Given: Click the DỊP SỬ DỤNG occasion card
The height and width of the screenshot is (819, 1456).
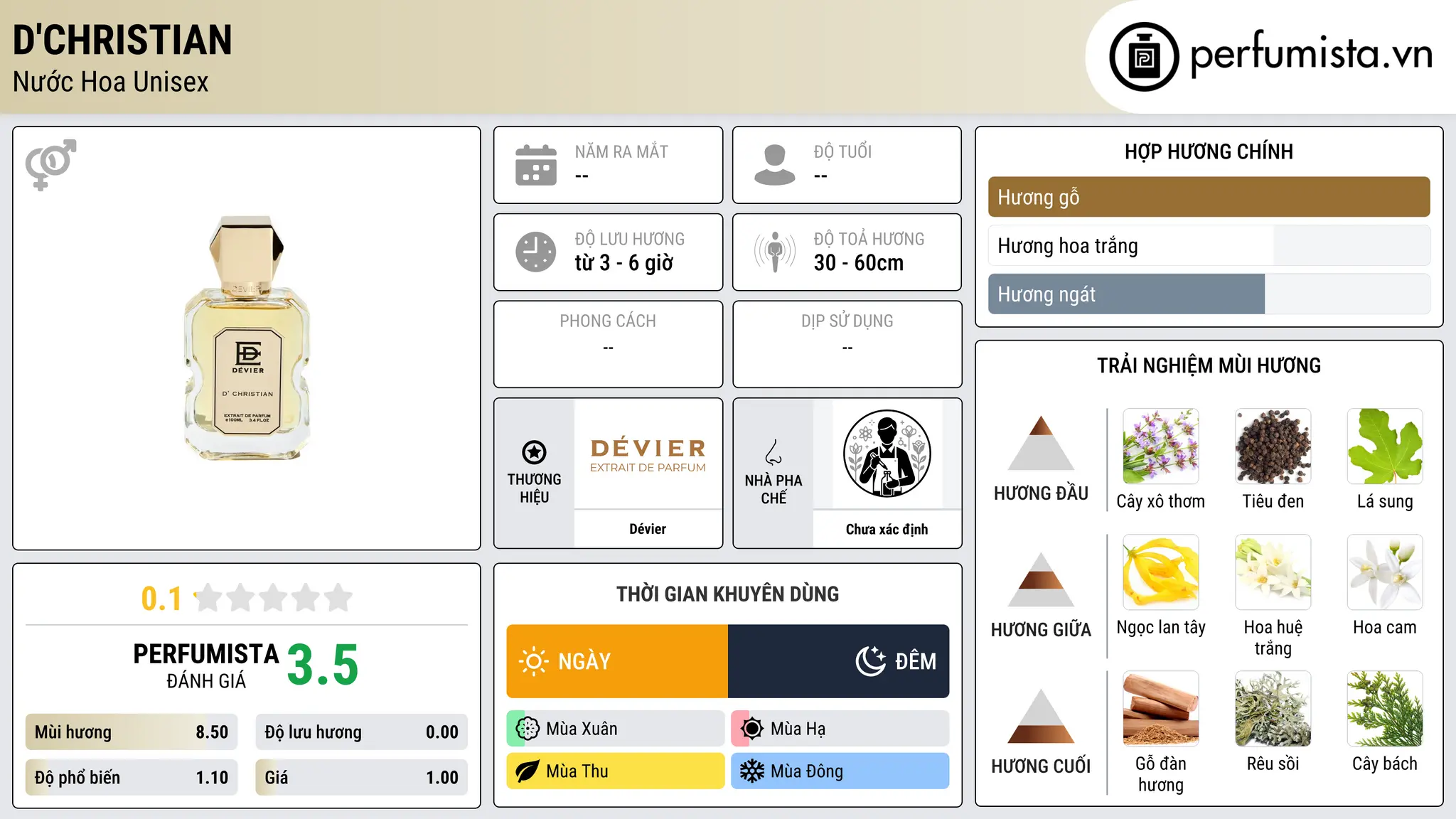Looking at the screenshot, I should (x=847, y=344).
